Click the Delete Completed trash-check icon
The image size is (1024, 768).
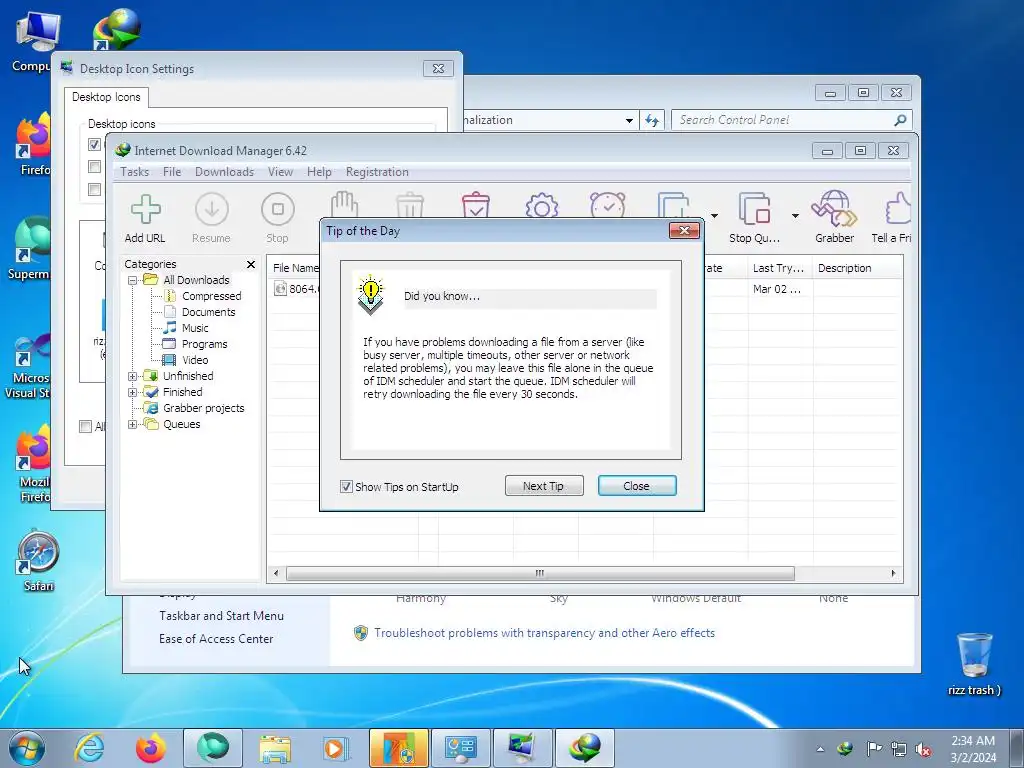click(475, 204)
